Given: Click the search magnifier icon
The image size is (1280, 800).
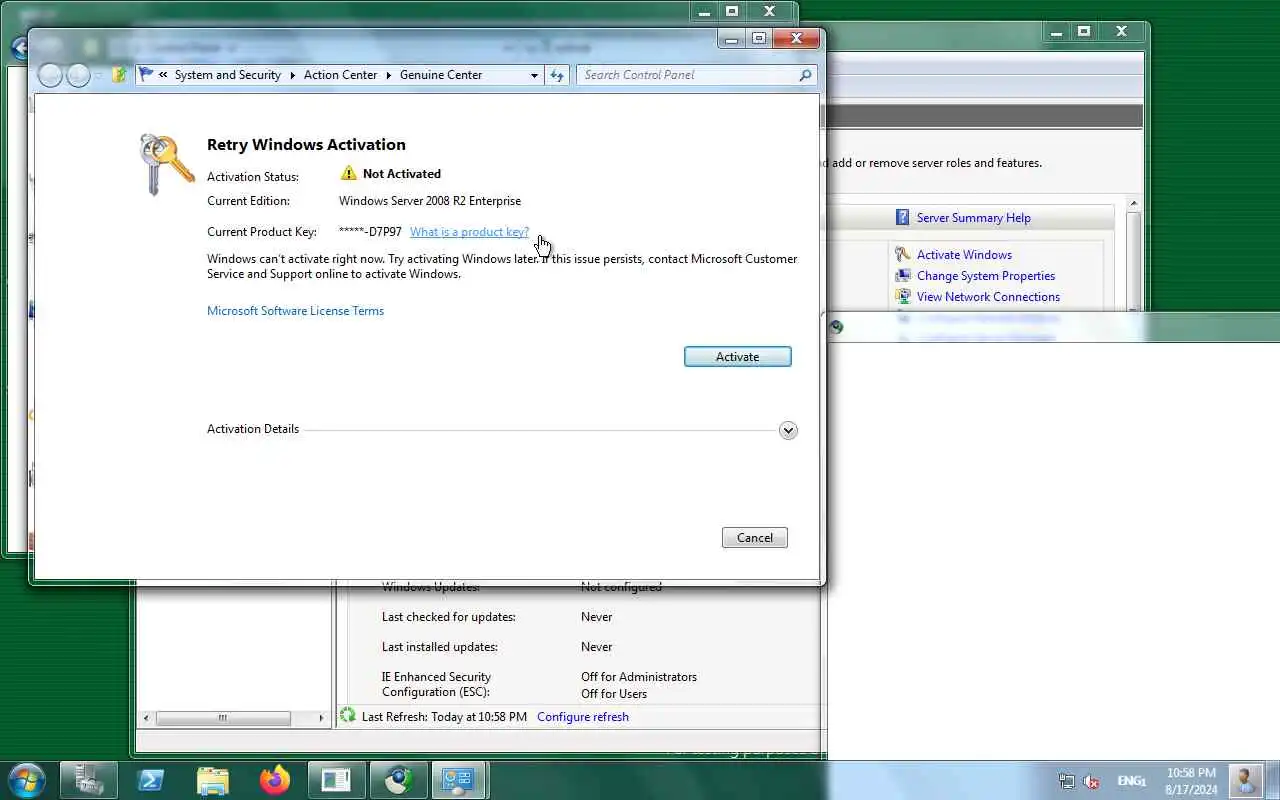Looking at the screenshot, I should point(805,75).
